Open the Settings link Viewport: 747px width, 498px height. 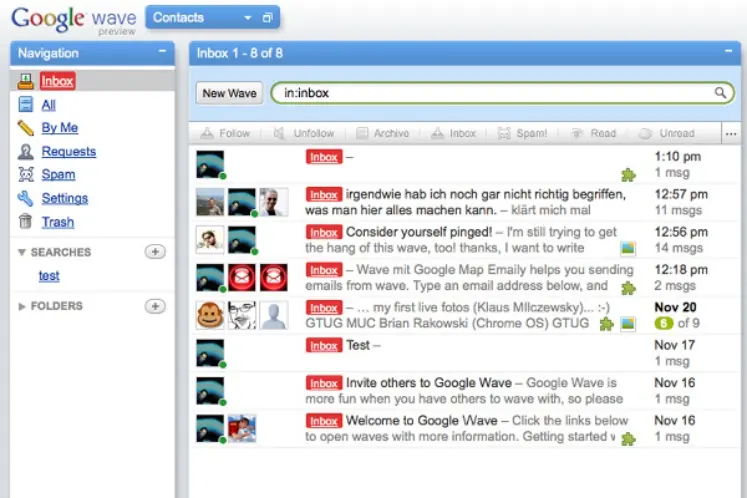(64, 198)
